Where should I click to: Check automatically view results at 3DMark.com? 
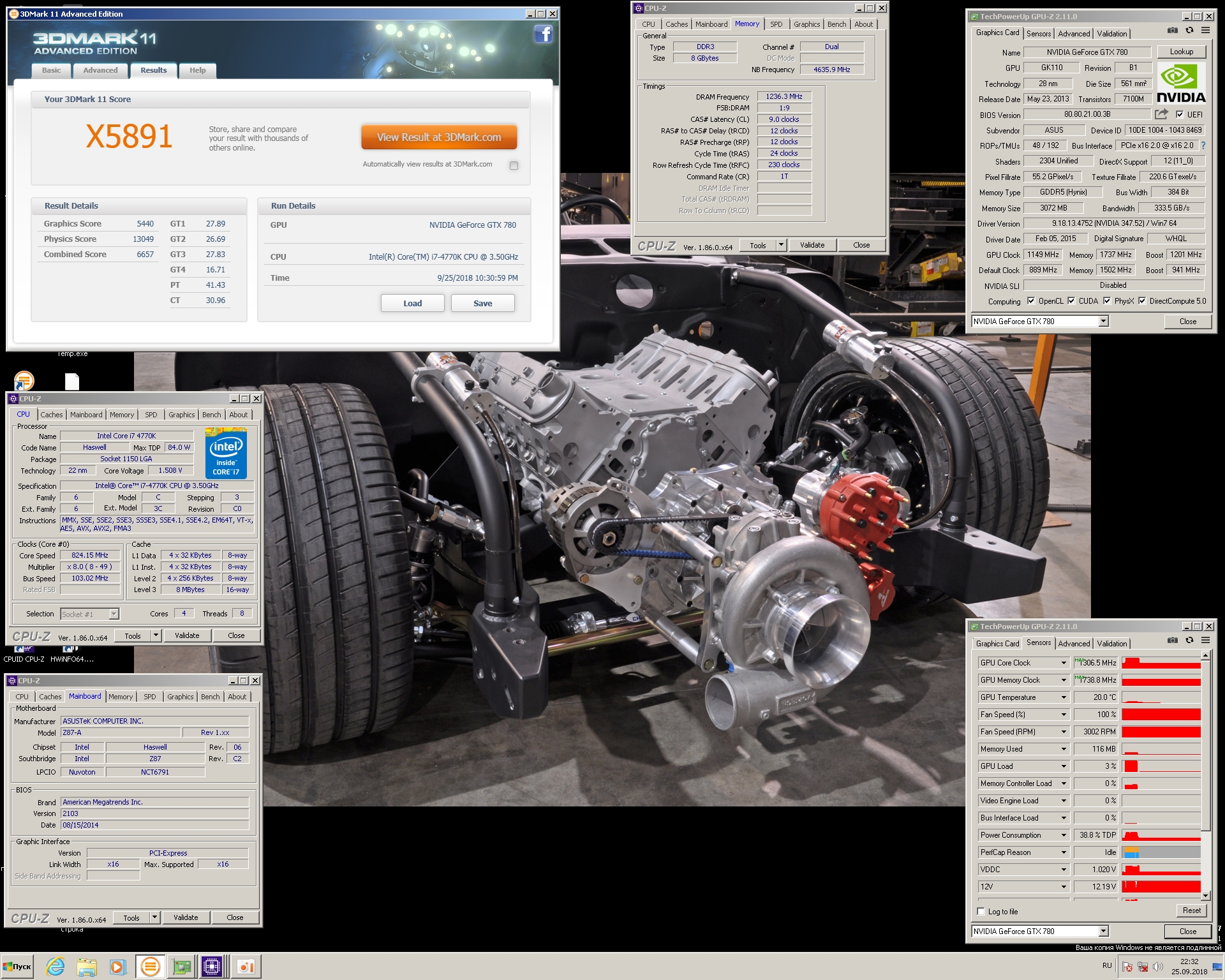(514, 165)
